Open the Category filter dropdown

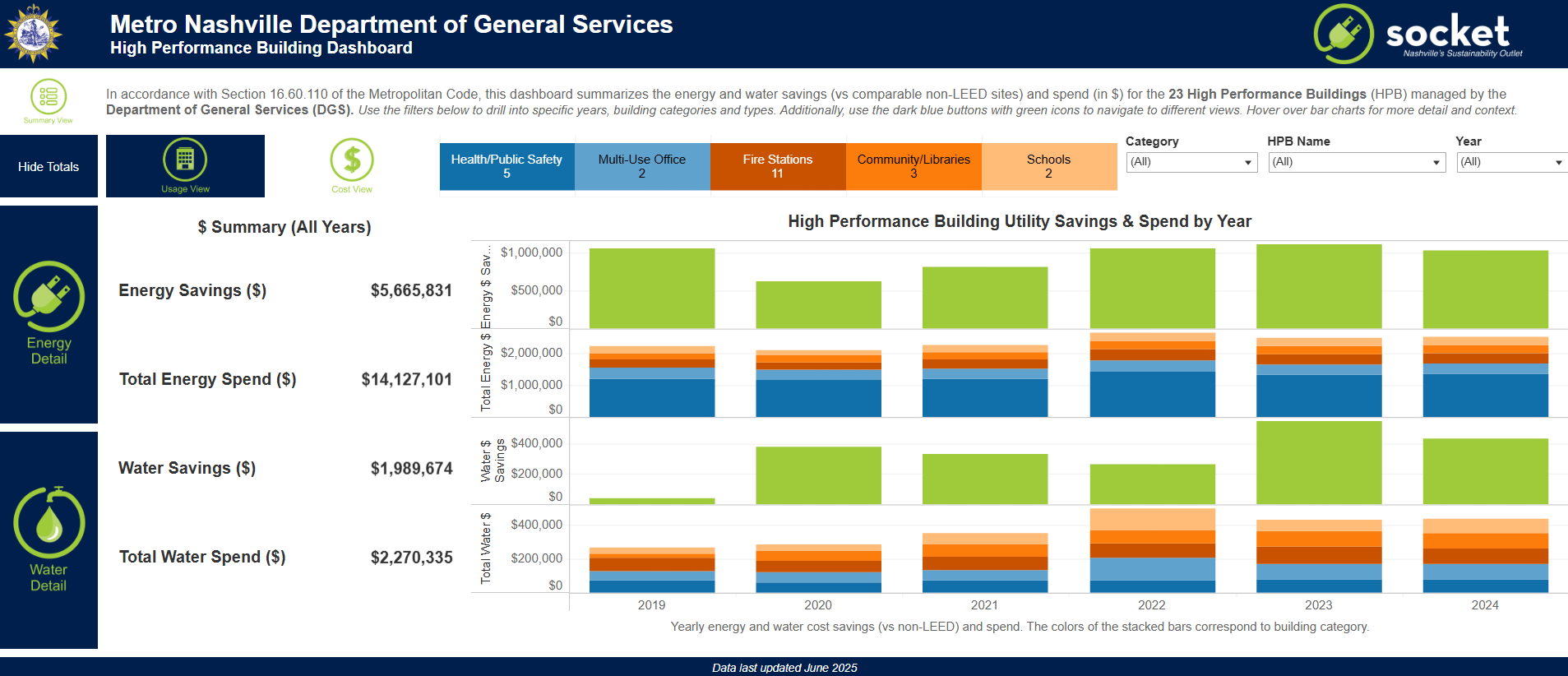[1191, 162]
